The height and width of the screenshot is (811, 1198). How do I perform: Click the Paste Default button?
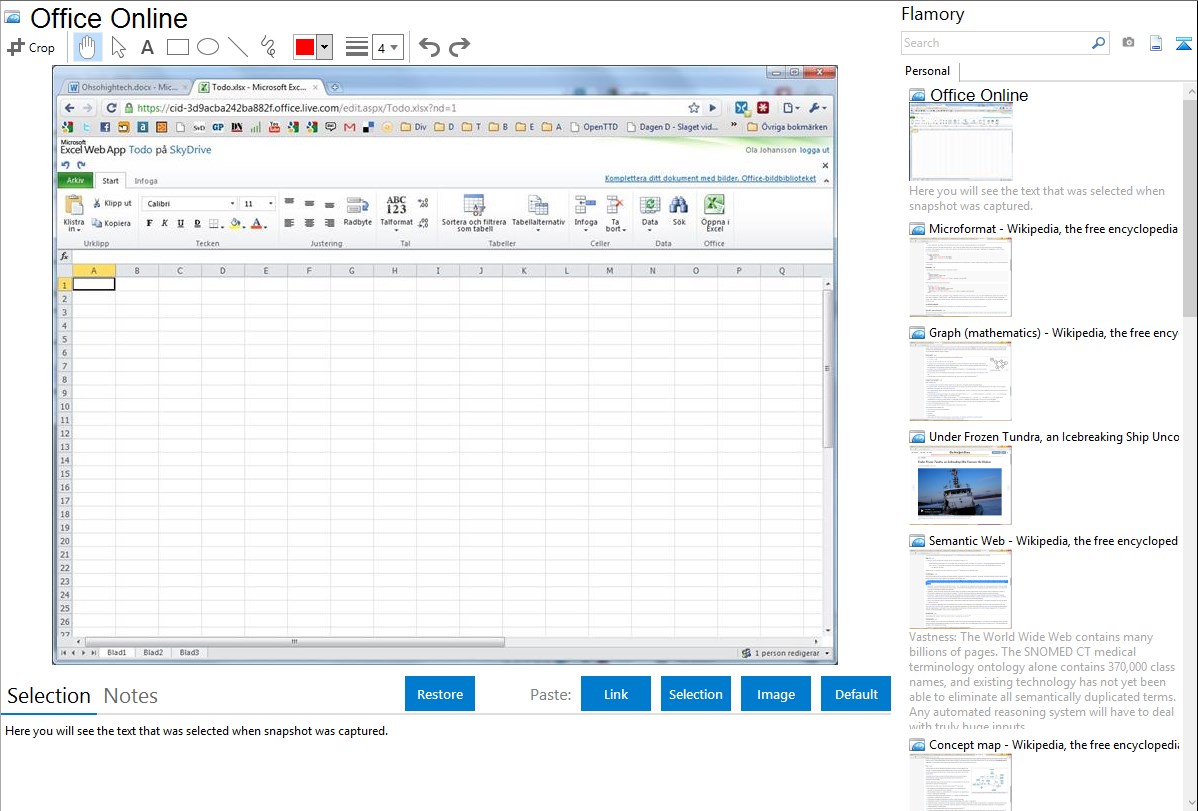click(x=856, y=694)
